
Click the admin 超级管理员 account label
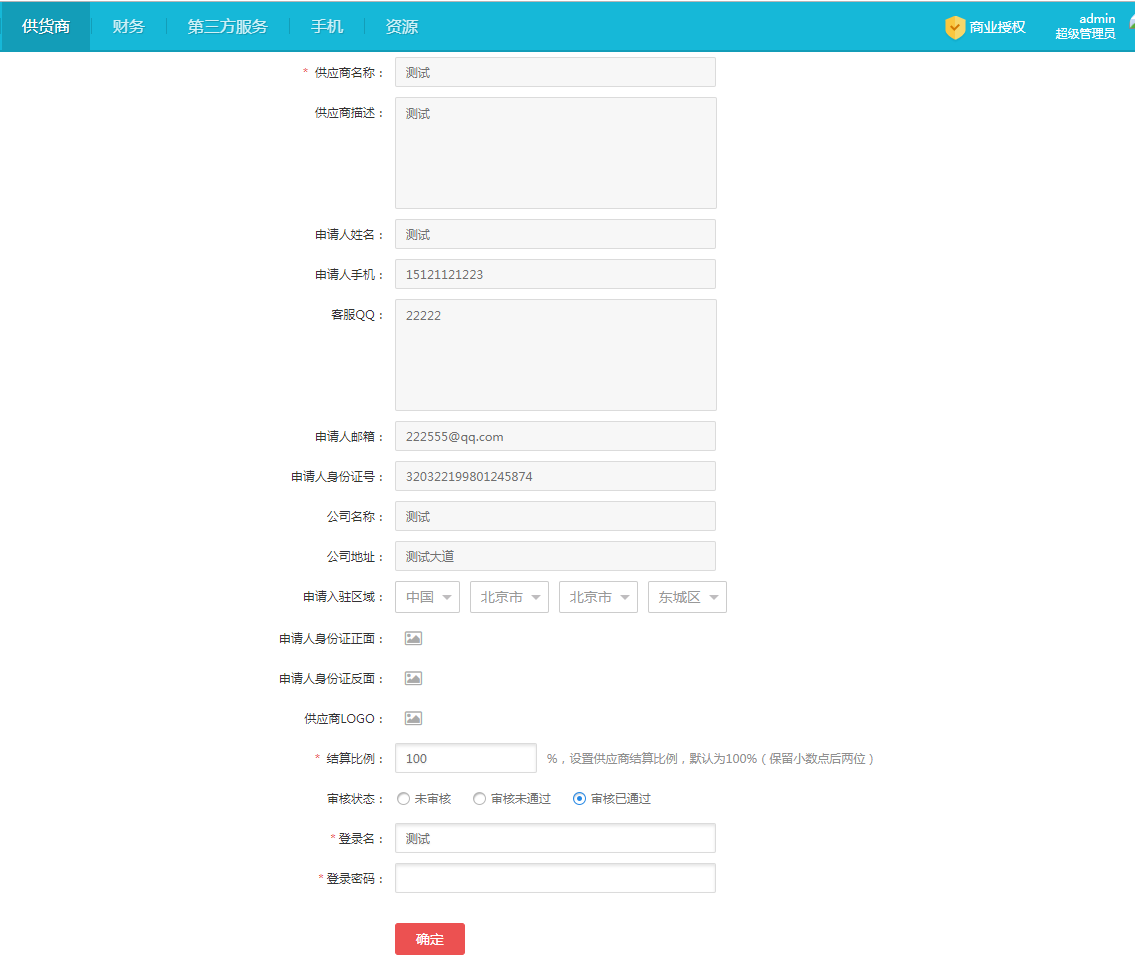(x=1085, y=26)
